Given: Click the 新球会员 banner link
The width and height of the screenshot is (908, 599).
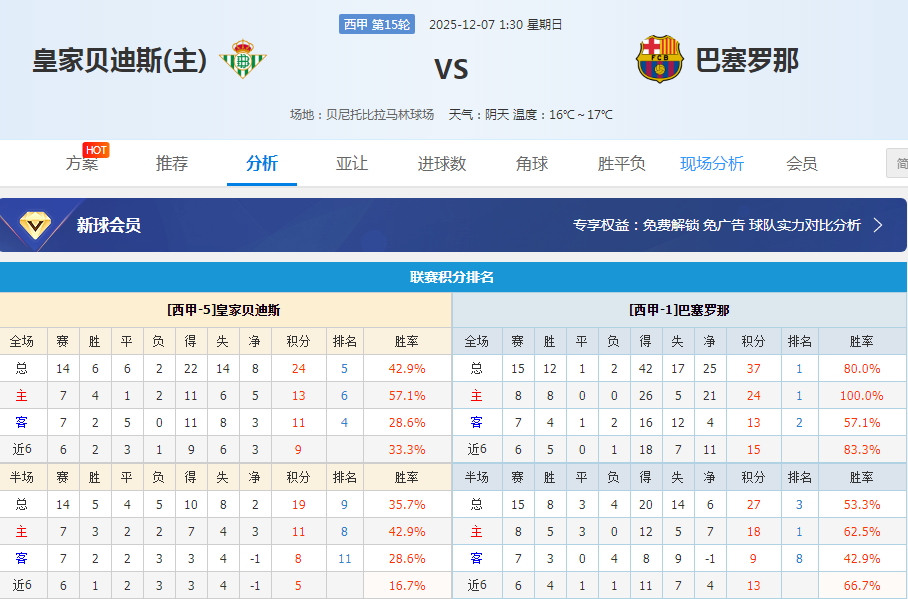Looking at the screenshot, I should [107, 226].
